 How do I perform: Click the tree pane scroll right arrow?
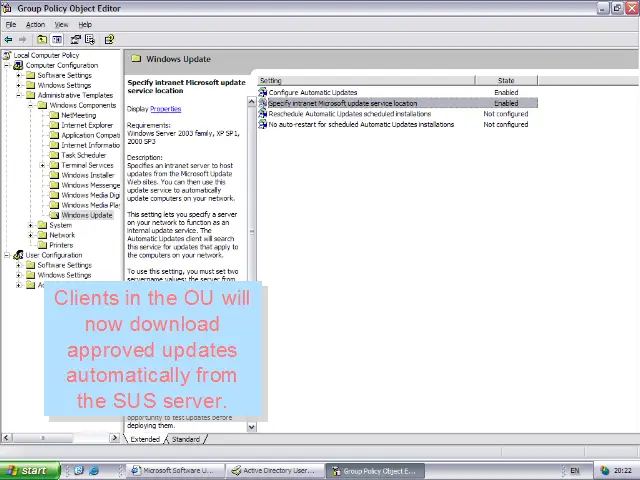click(114, 438)
